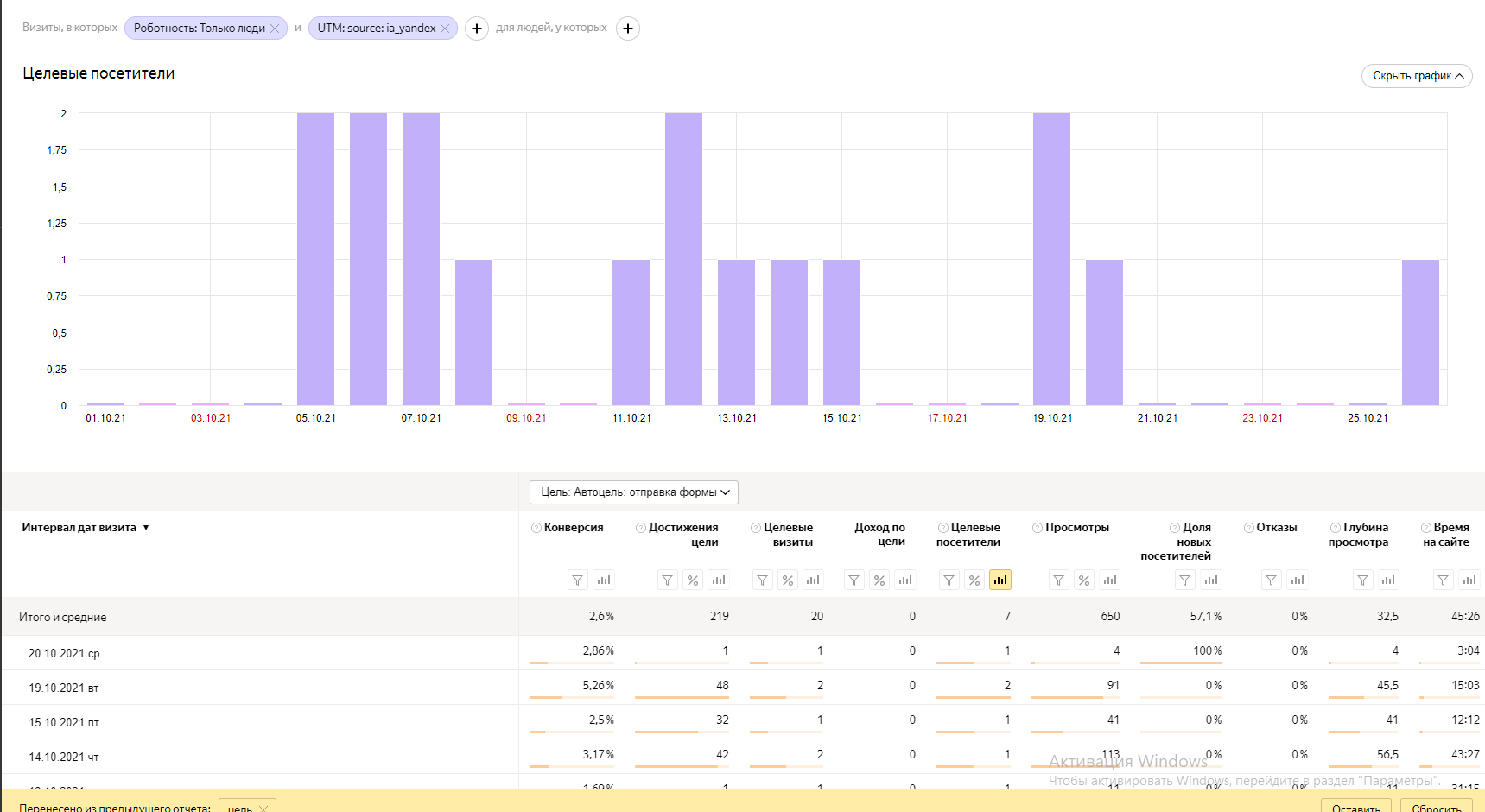Remove the Роботность: Только люди filter
This screenshot has height=812, width=1485.
click(x=275, y=29)
